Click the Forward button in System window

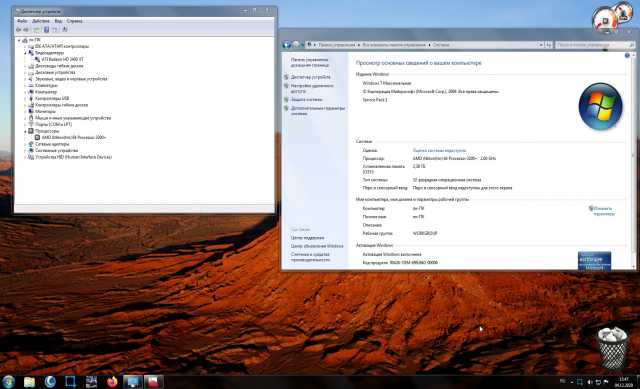tap(296, 45)
